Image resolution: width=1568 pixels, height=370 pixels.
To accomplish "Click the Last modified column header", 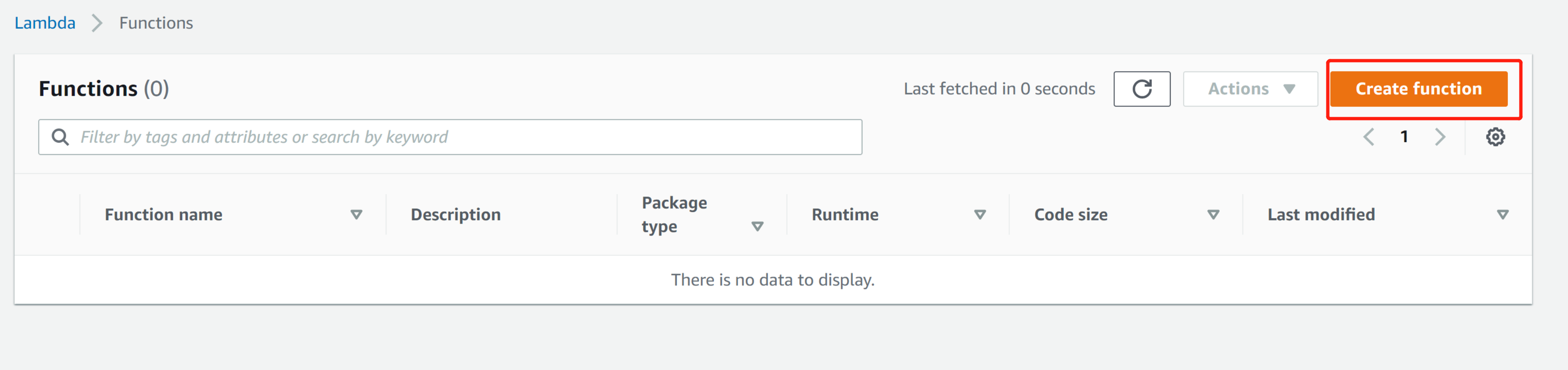I will (x=1321, y=215).
